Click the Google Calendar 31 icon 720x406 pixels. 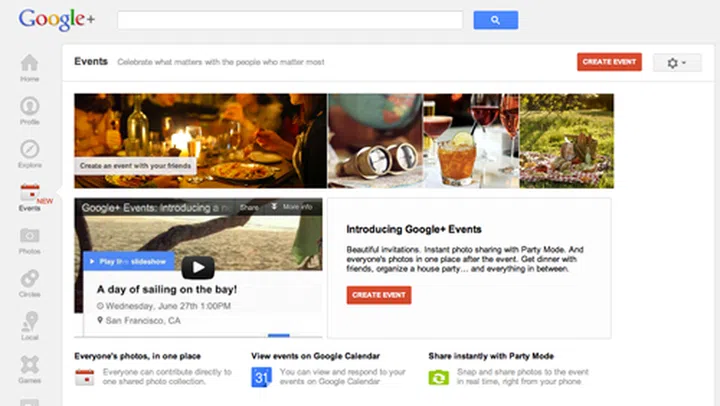pyautogui.click(x=260, y=377)
